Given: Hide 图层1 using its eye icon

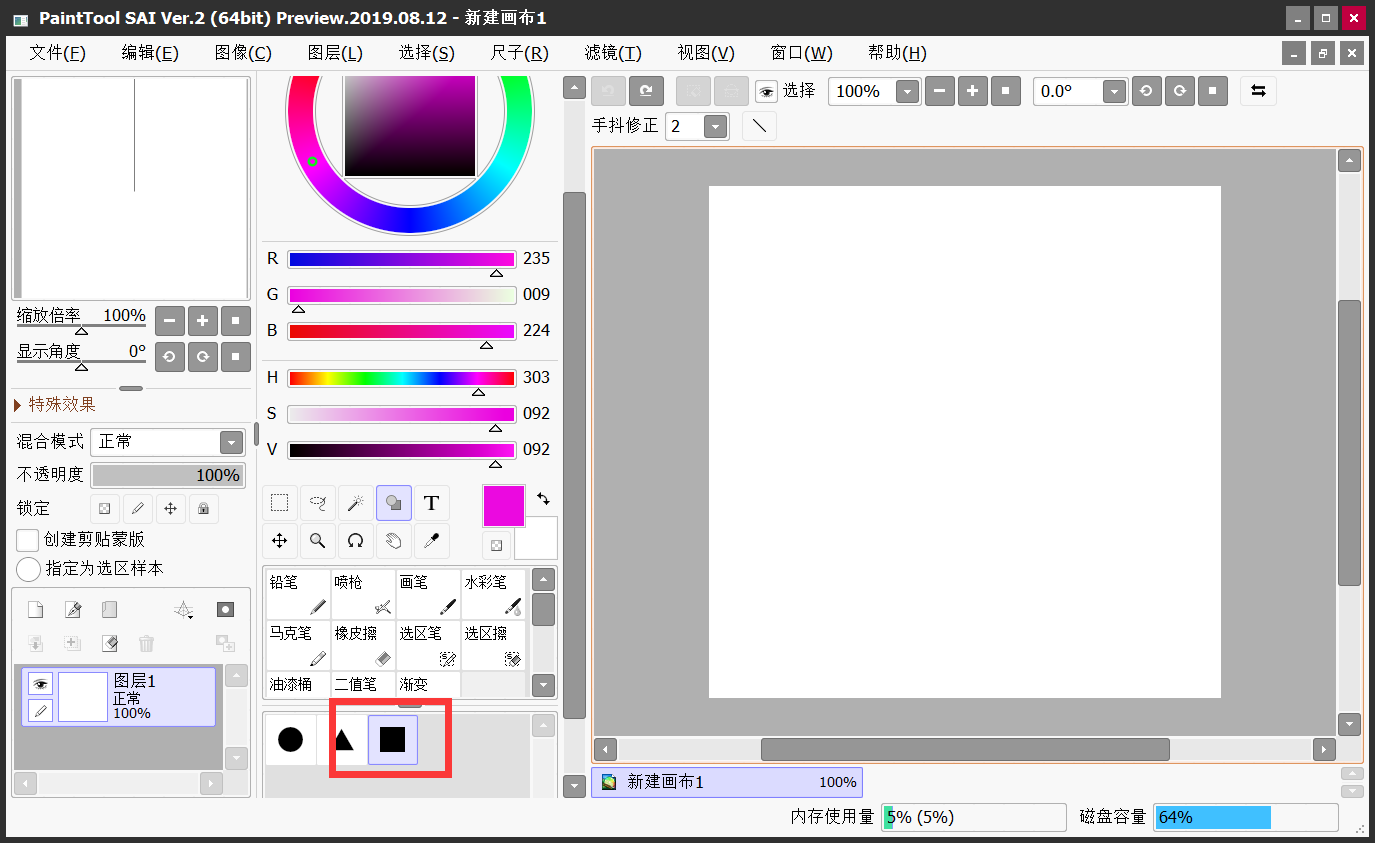Looking at the screenshot, I should tap(40, 684).
